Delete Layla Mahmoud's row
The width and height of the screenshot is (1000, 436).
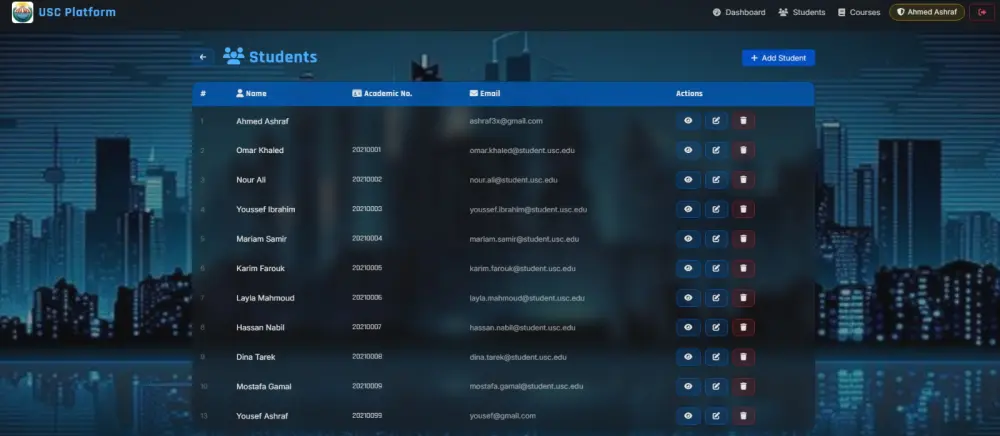(743, 298)
